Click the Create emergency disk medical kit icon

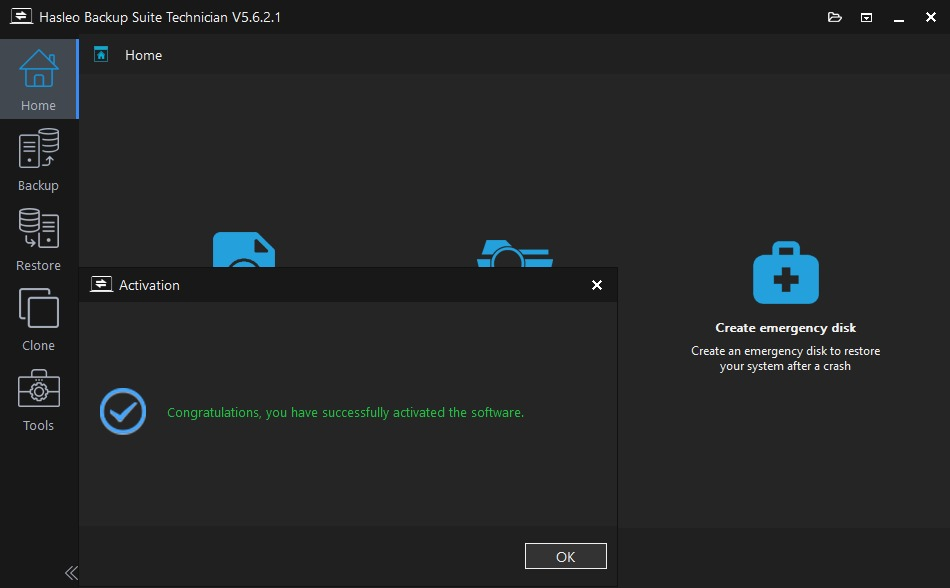click(x=785, y=272)
